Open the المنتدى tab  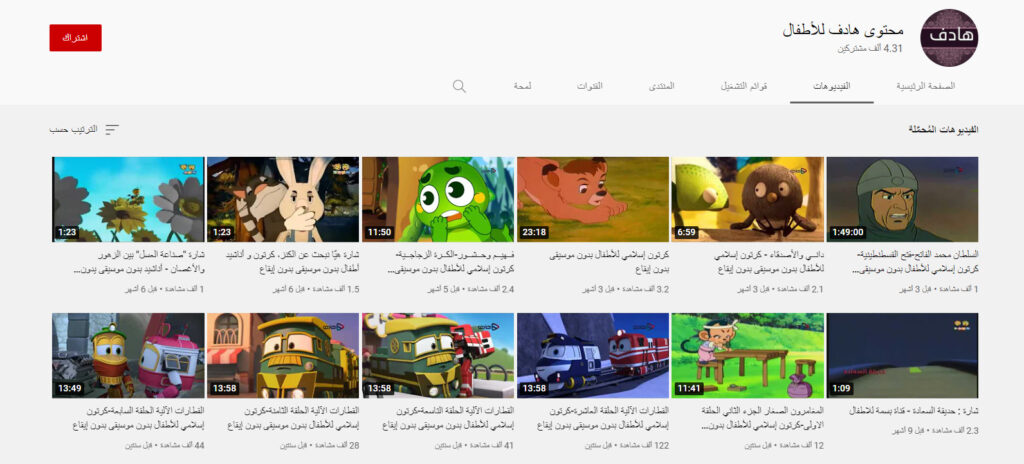(x=662, y=86)
